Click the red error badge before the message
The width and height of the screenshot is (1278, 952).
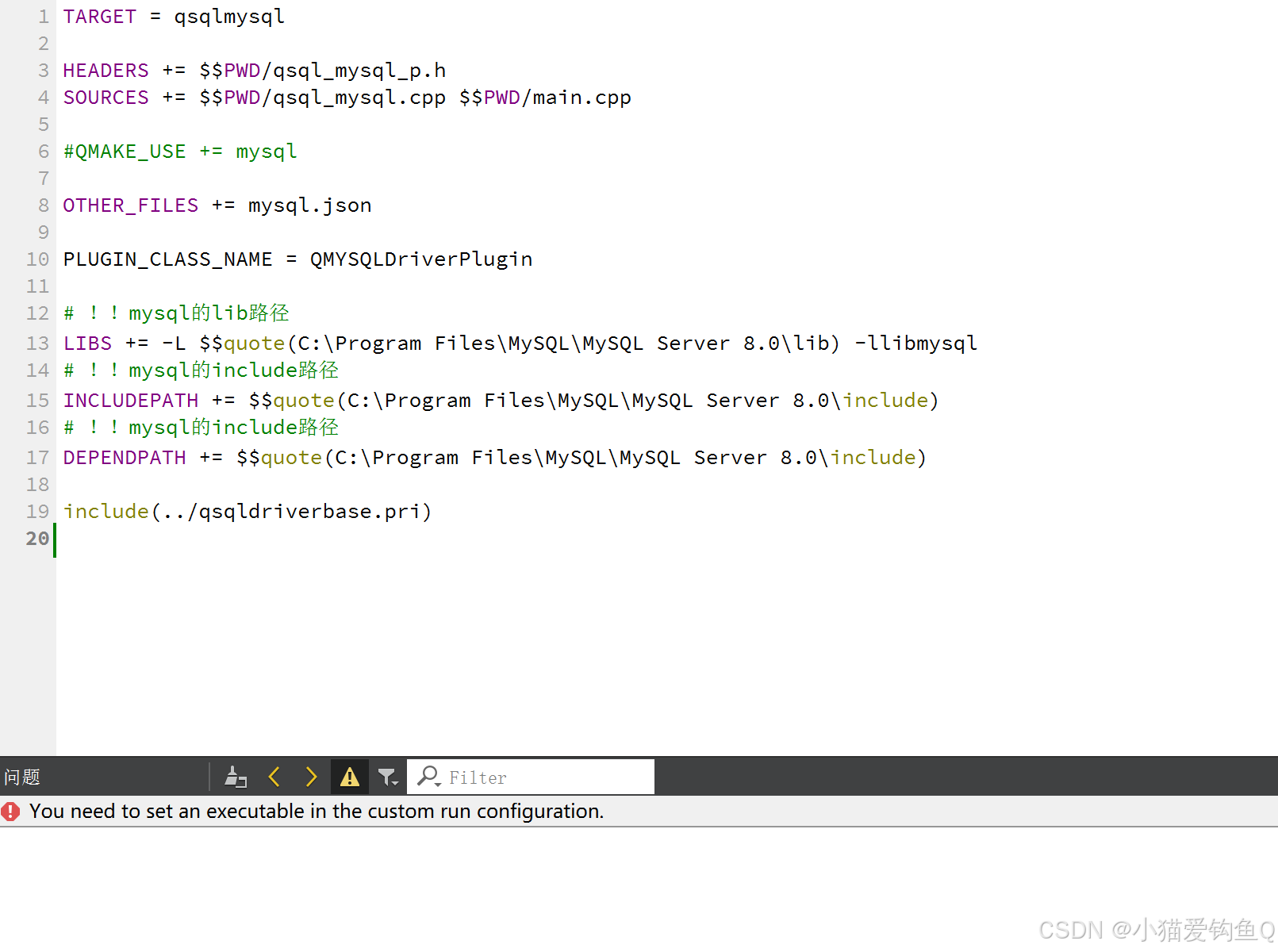click(10, 811)
